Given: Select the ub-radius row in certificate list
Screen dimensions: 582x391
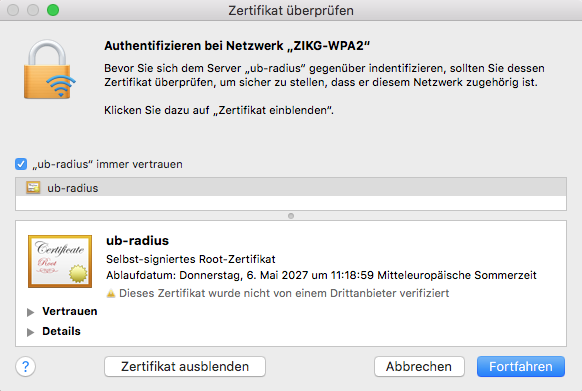Looking at the screenshot, I should (291, 187).
